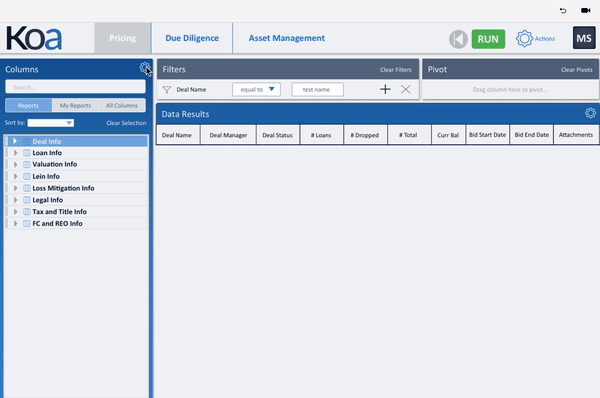Expand the Lein Info tree node

[16, 176]
